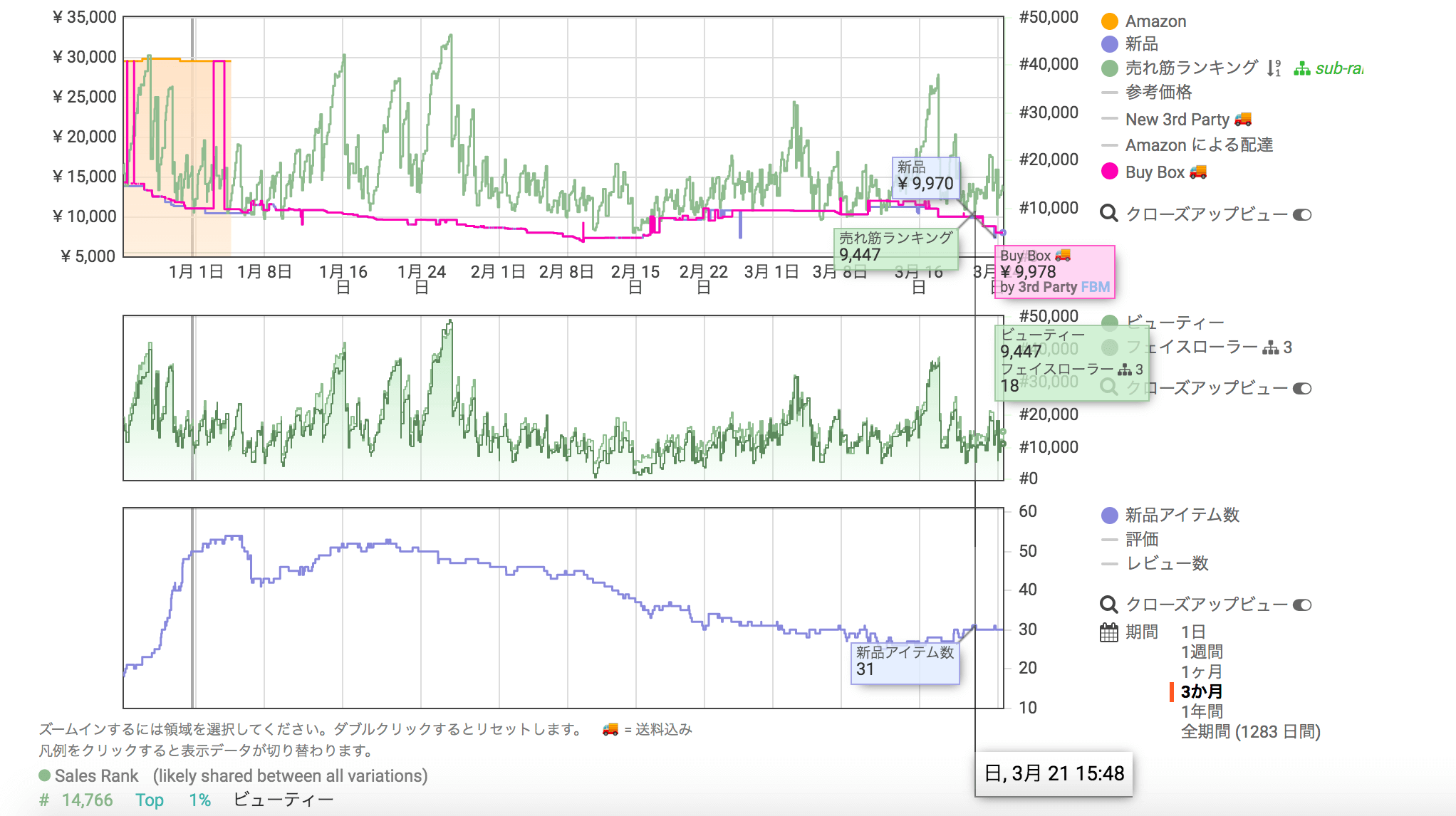Image resolution: width=1456 pixels, height=816 pixels.
Task: Click the truck icon beside New 3rd Party
Action: pyautogui.click(x=1243, y=119)
